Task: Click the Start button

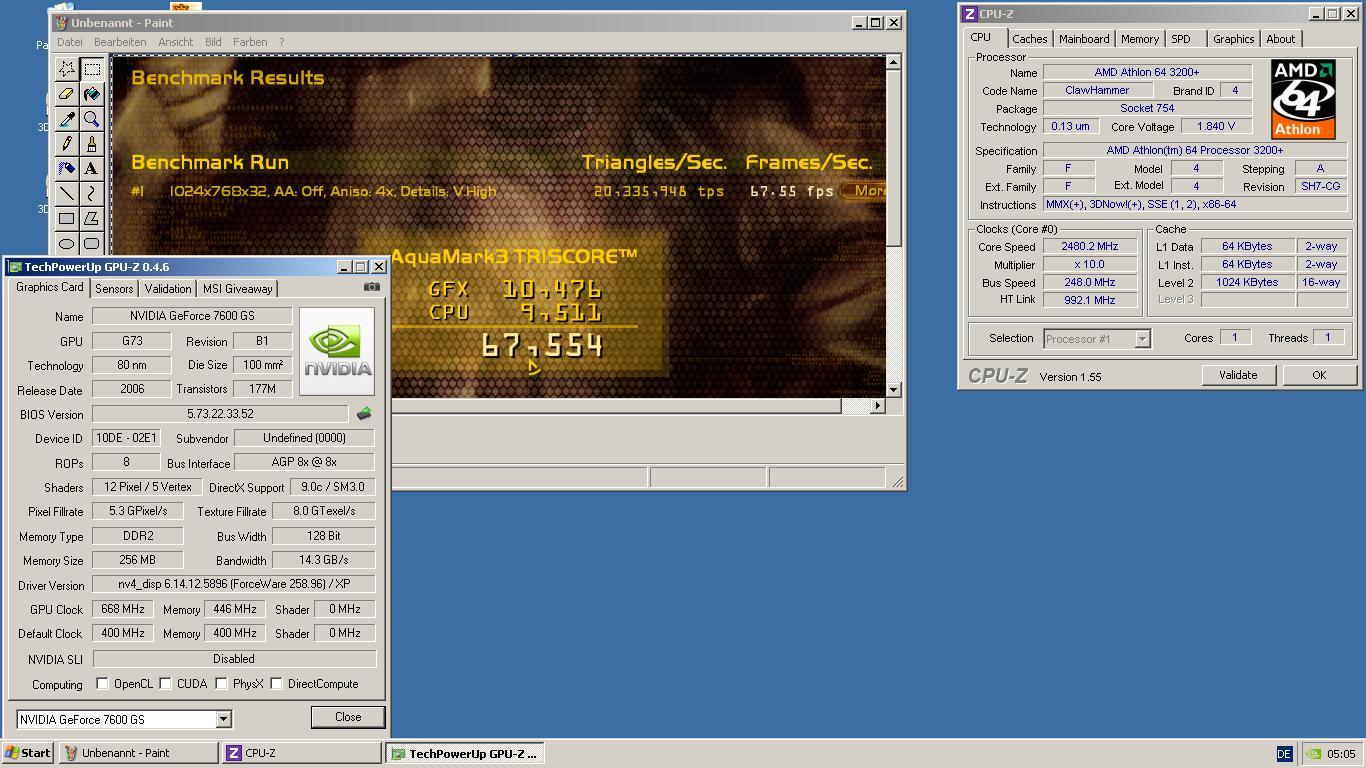Action: click(x=28, y=753)
